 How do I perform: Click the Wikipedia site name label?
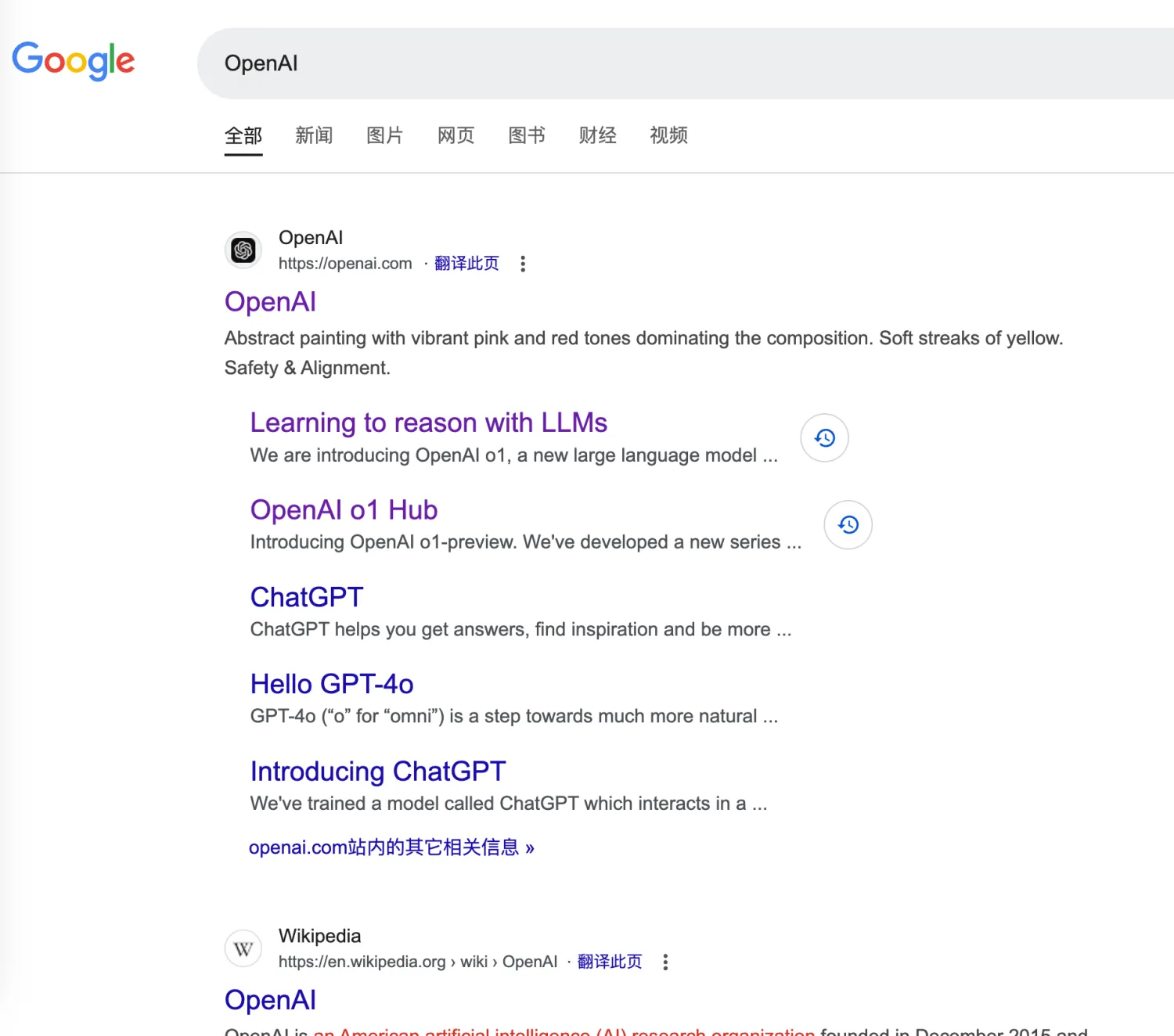click(319, 937)
